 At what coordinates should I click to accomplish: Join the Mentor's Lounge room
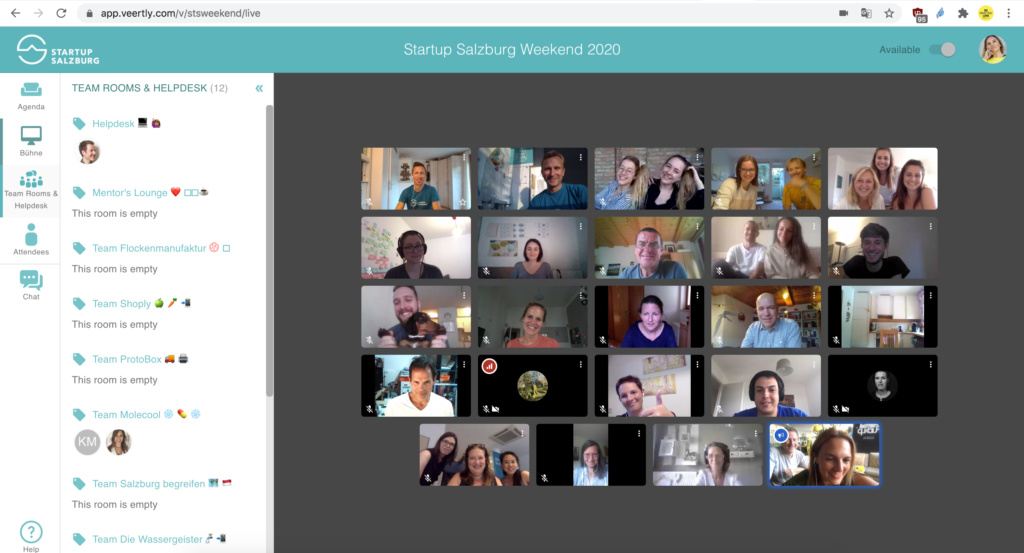pyautogui.click(x=130, y=192)
